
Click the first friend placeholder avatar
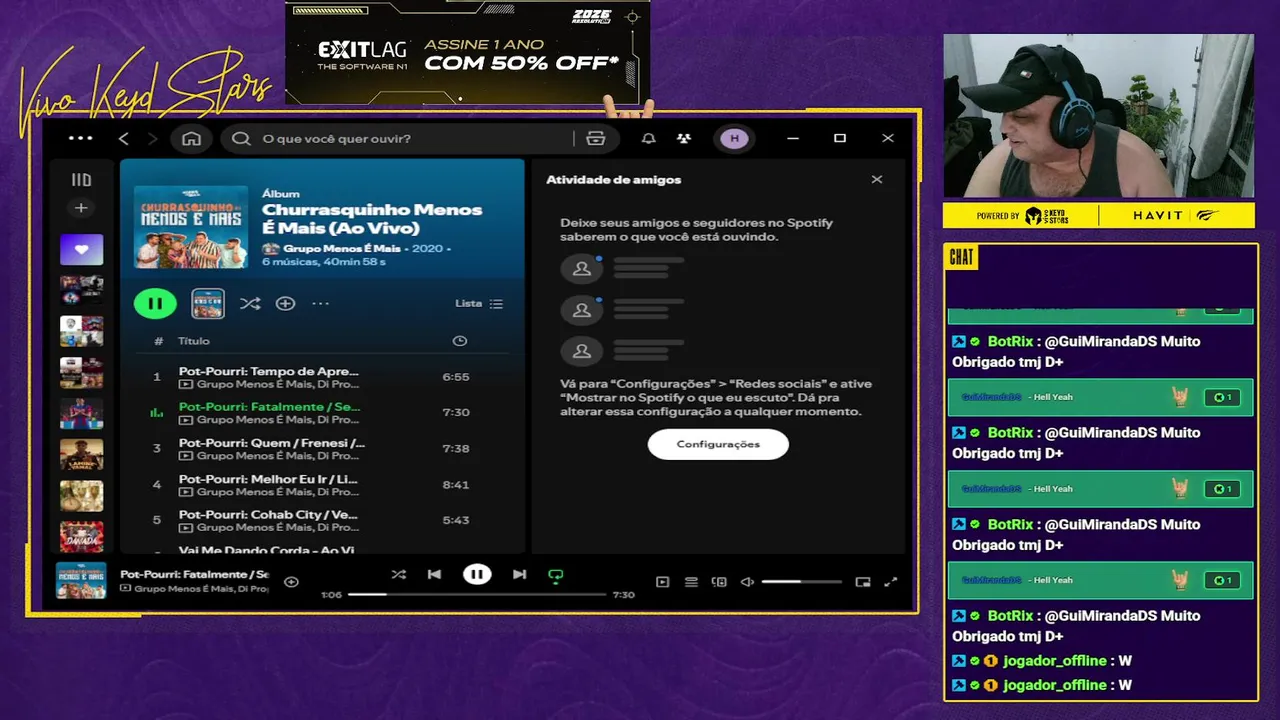pyautogui.click(x=582, y=269)
